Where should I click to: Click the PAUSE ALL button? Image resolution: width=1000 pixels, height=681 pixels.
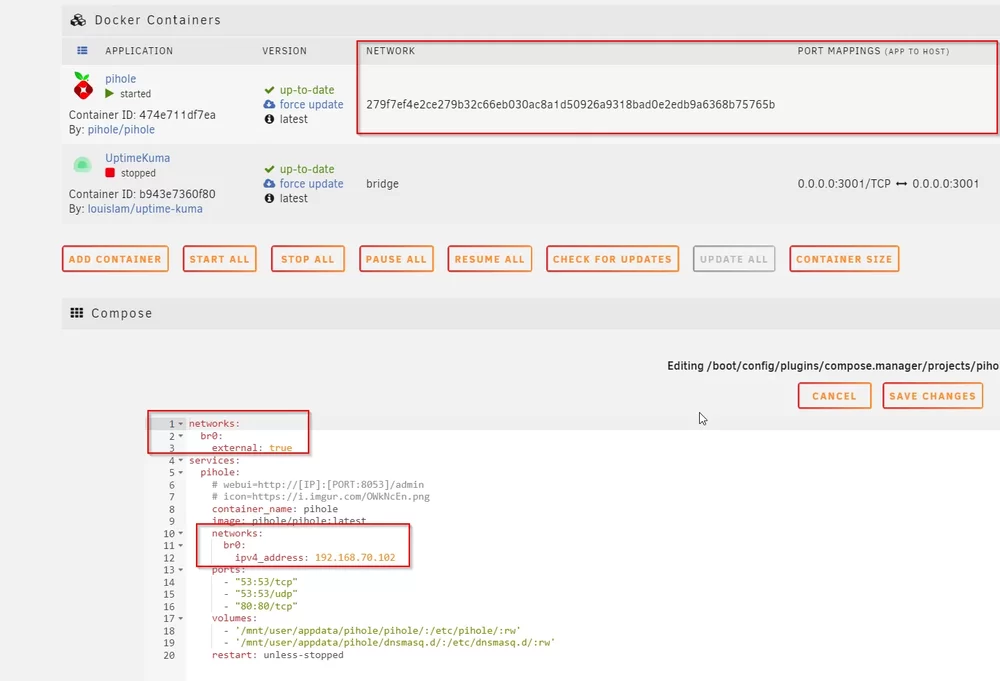click(396, 259)
